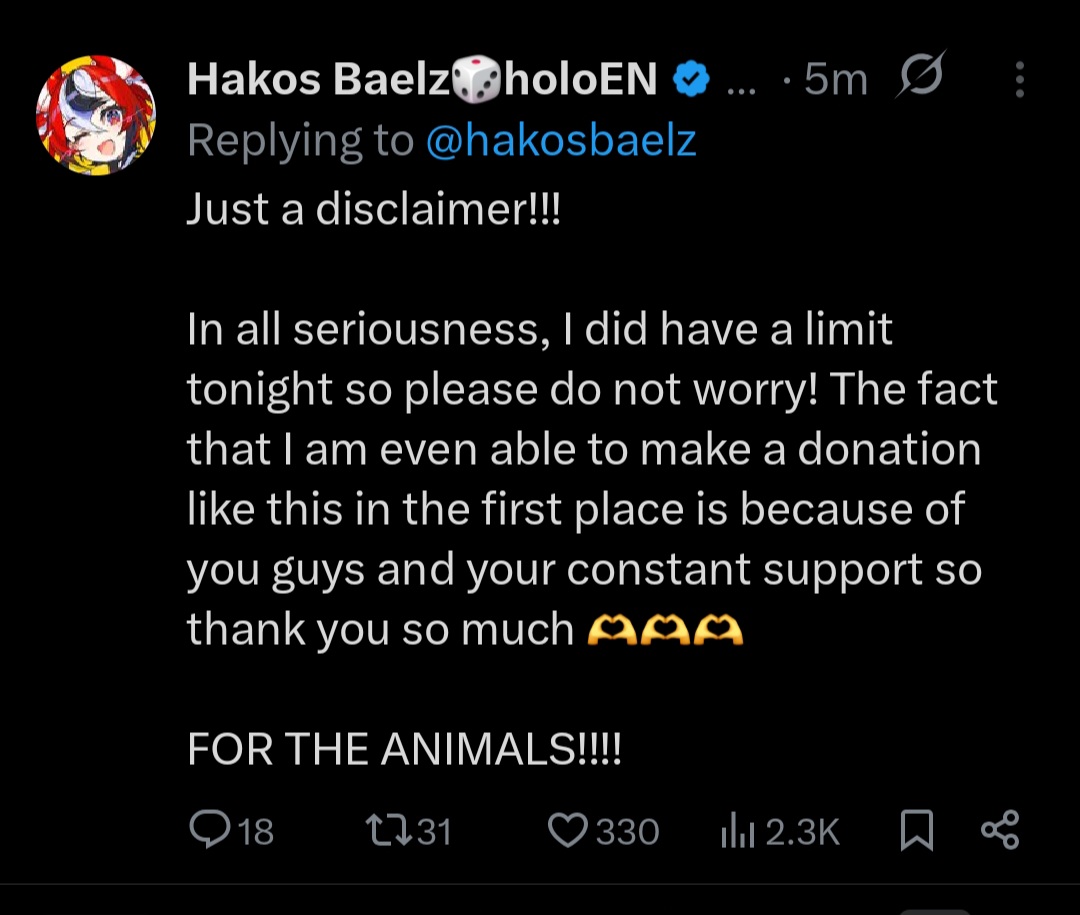This screenshot has width=1080, height=915.
Task: Click the tweet body text to open it
Action: pyautogui.click(x=592, y=478)
